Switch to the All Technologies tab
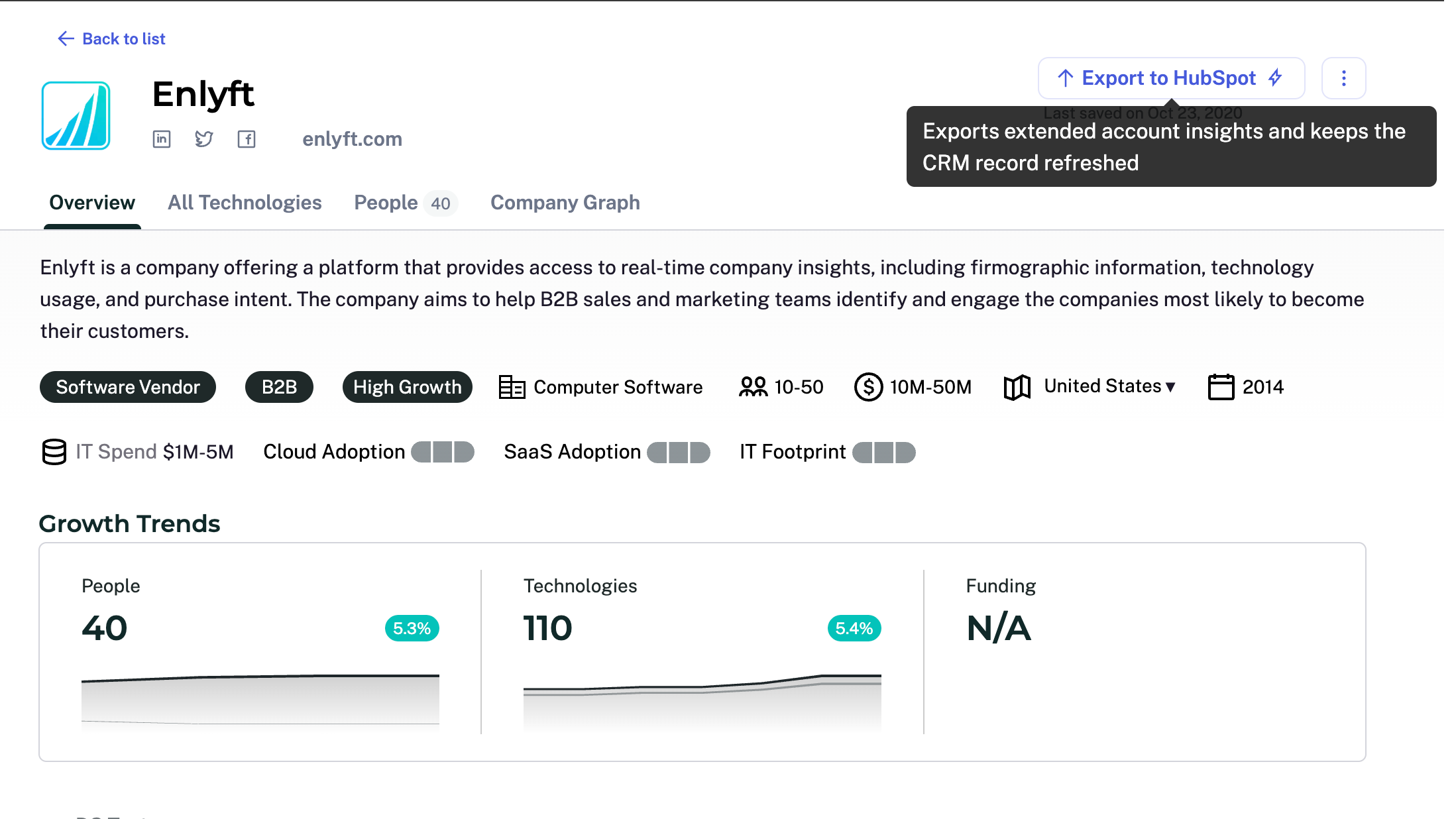Image resolution: width=1456 pixels, height=819 pixels. (245, 203)
